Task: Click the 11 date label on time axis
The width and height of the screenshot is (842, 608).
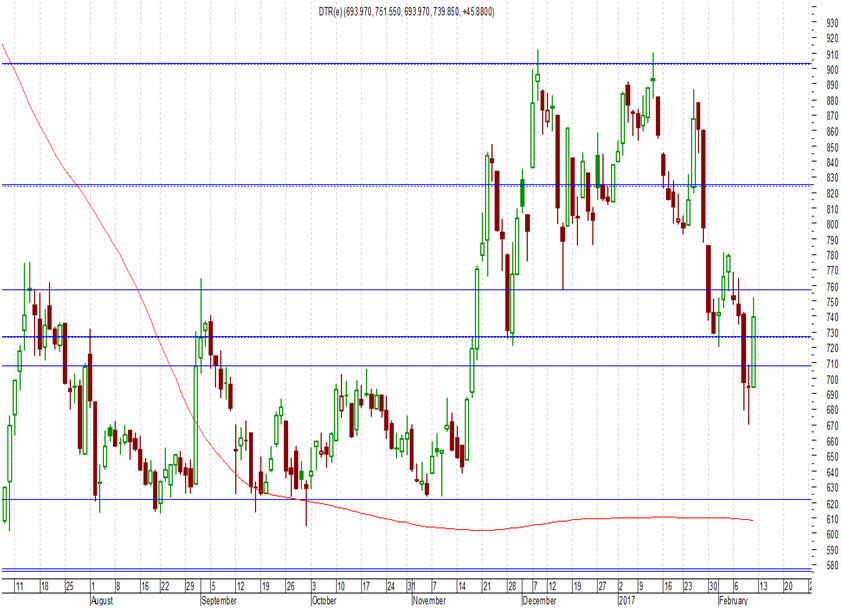Action: click(x=19, y=586)
